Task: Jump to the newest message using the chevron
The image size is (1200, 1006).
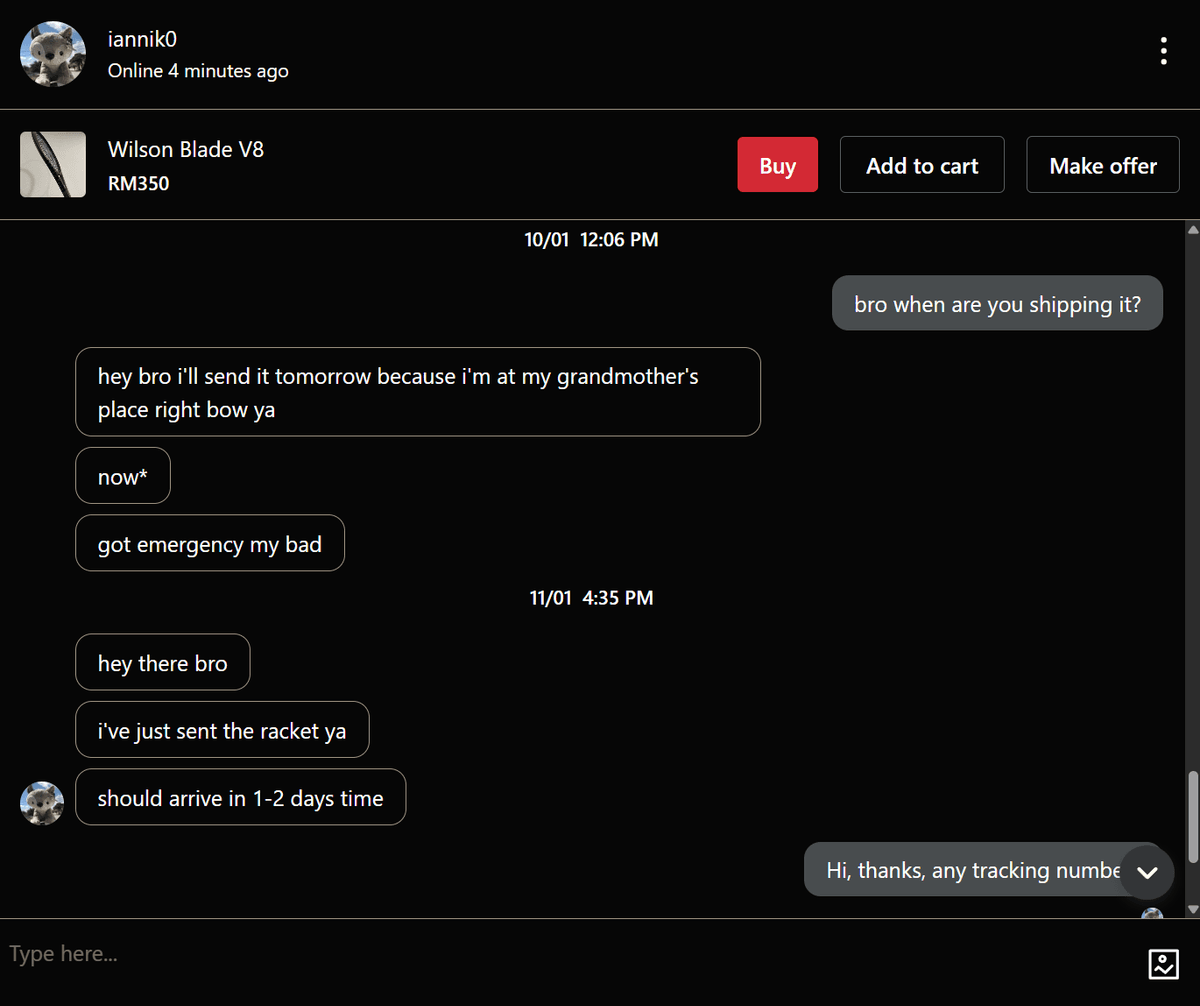Action: [1147, 872]
